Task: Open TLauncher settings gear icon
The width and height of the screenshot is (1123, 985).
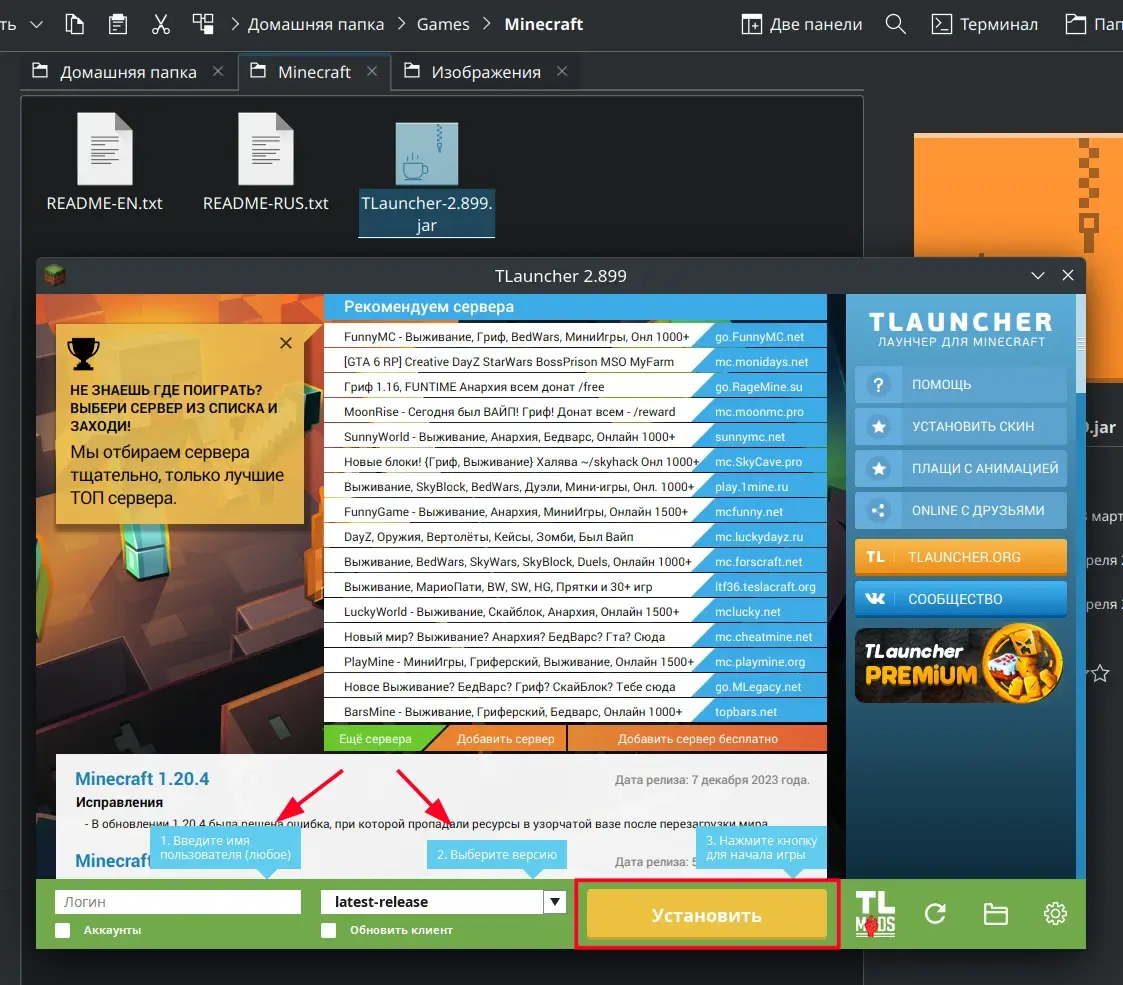Action: 1055,914
